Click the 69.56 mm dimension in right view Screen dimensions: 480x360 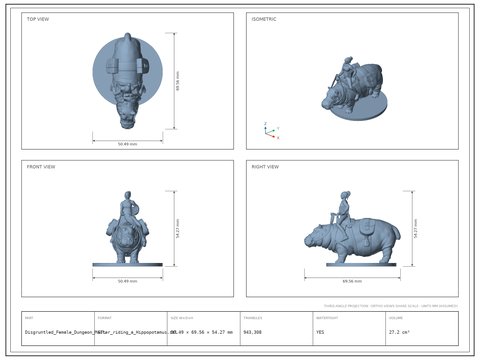tap(352, 281)
